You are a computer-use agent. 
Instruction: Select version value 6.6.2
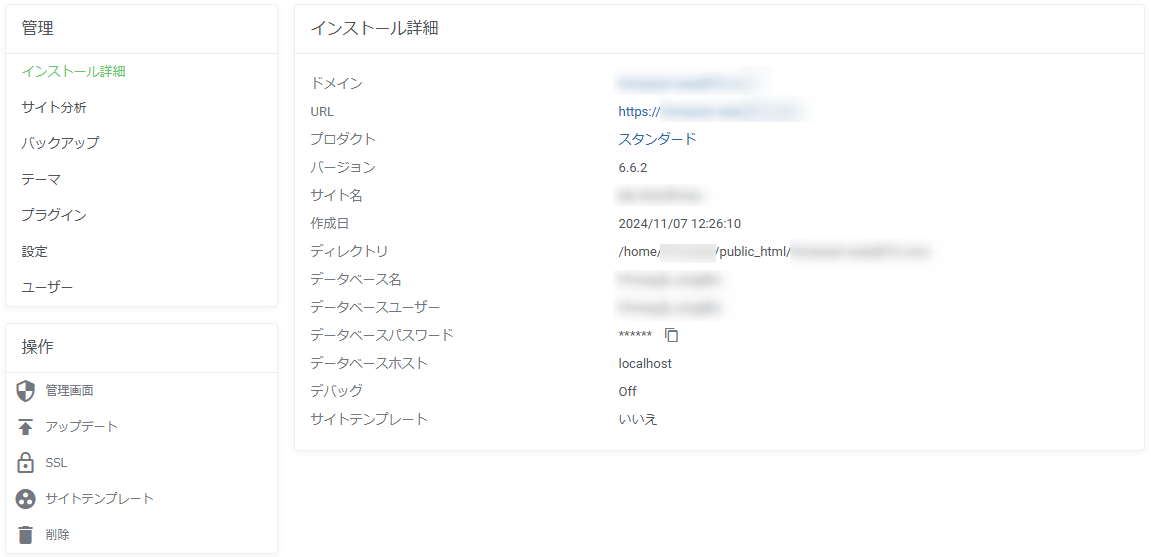pyautogui.click(x=633, y=167)
